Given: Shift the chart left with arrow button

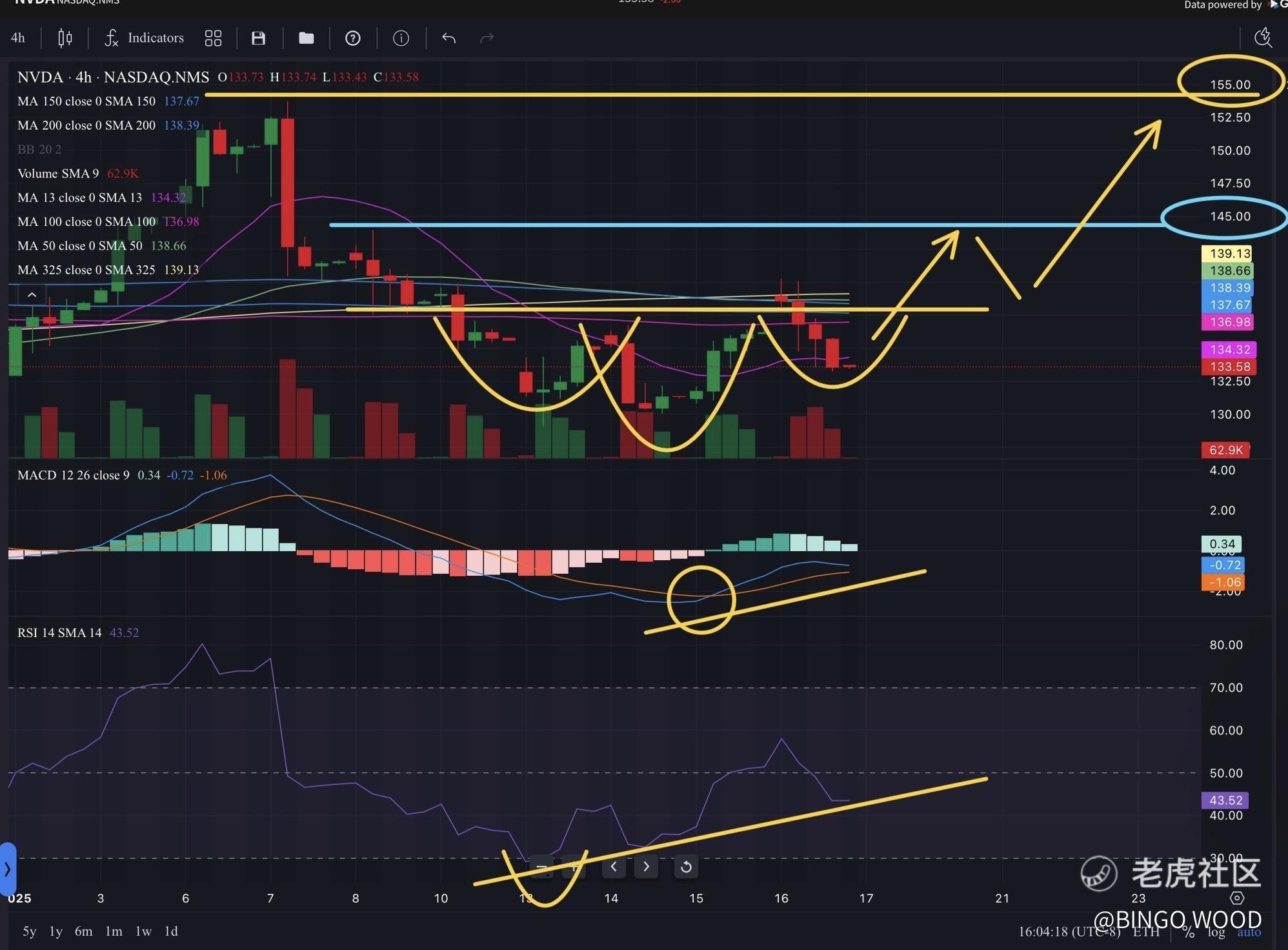Looking at the screenshot, I should (614, 867).
